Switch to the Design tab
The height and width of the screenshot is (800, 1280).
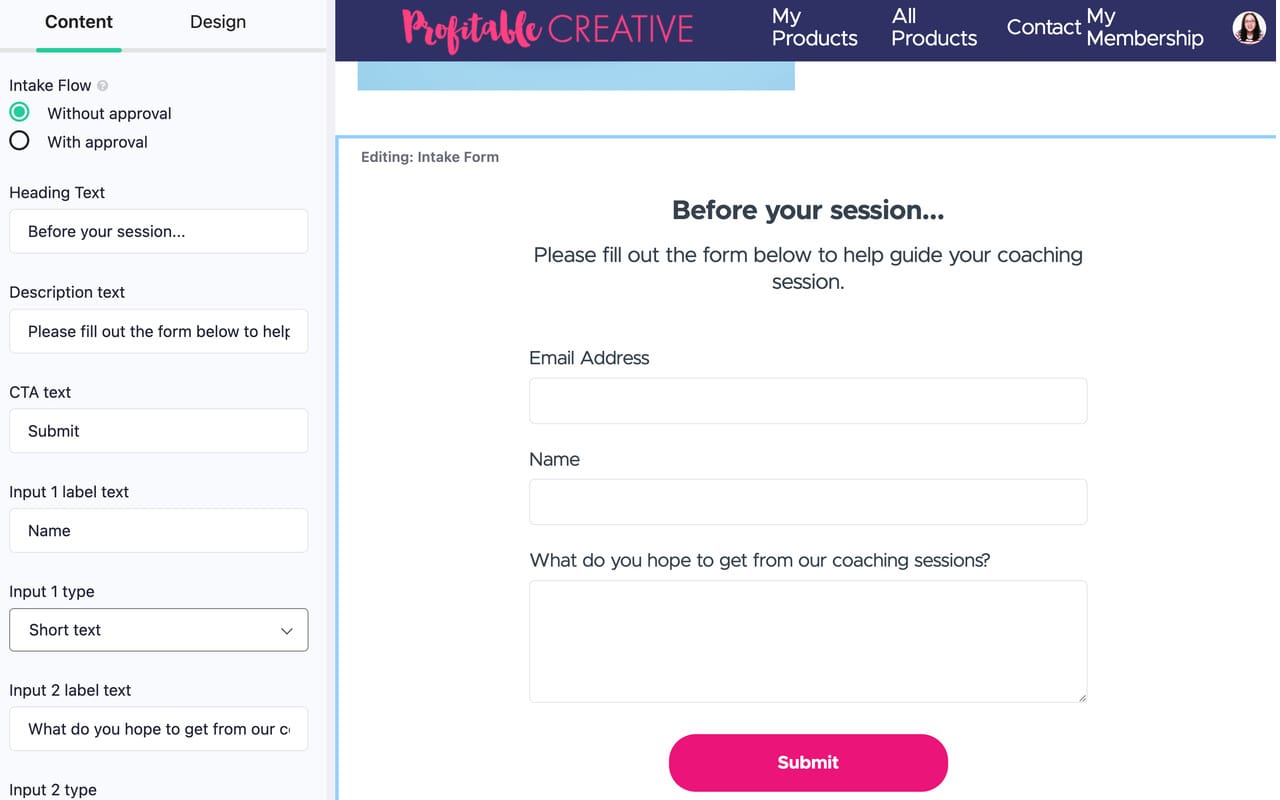(217, 21)
